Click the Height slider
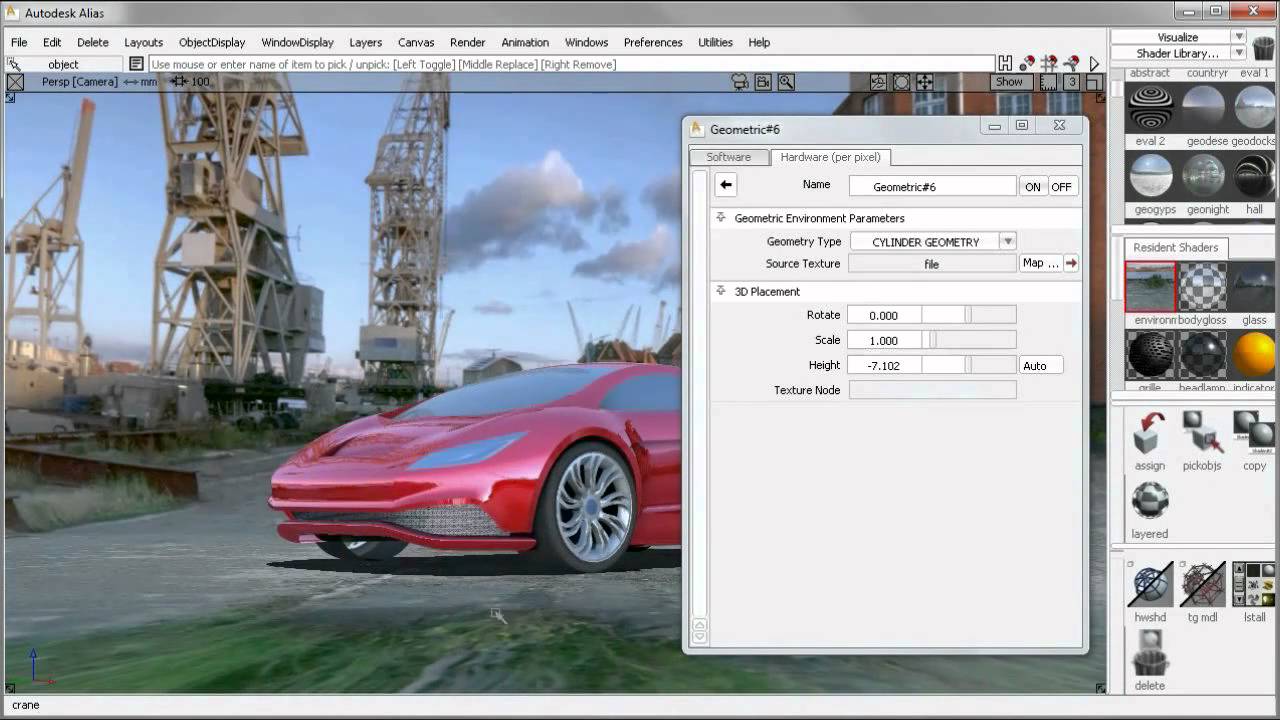 pyautogui.click(x=968, y=365)
